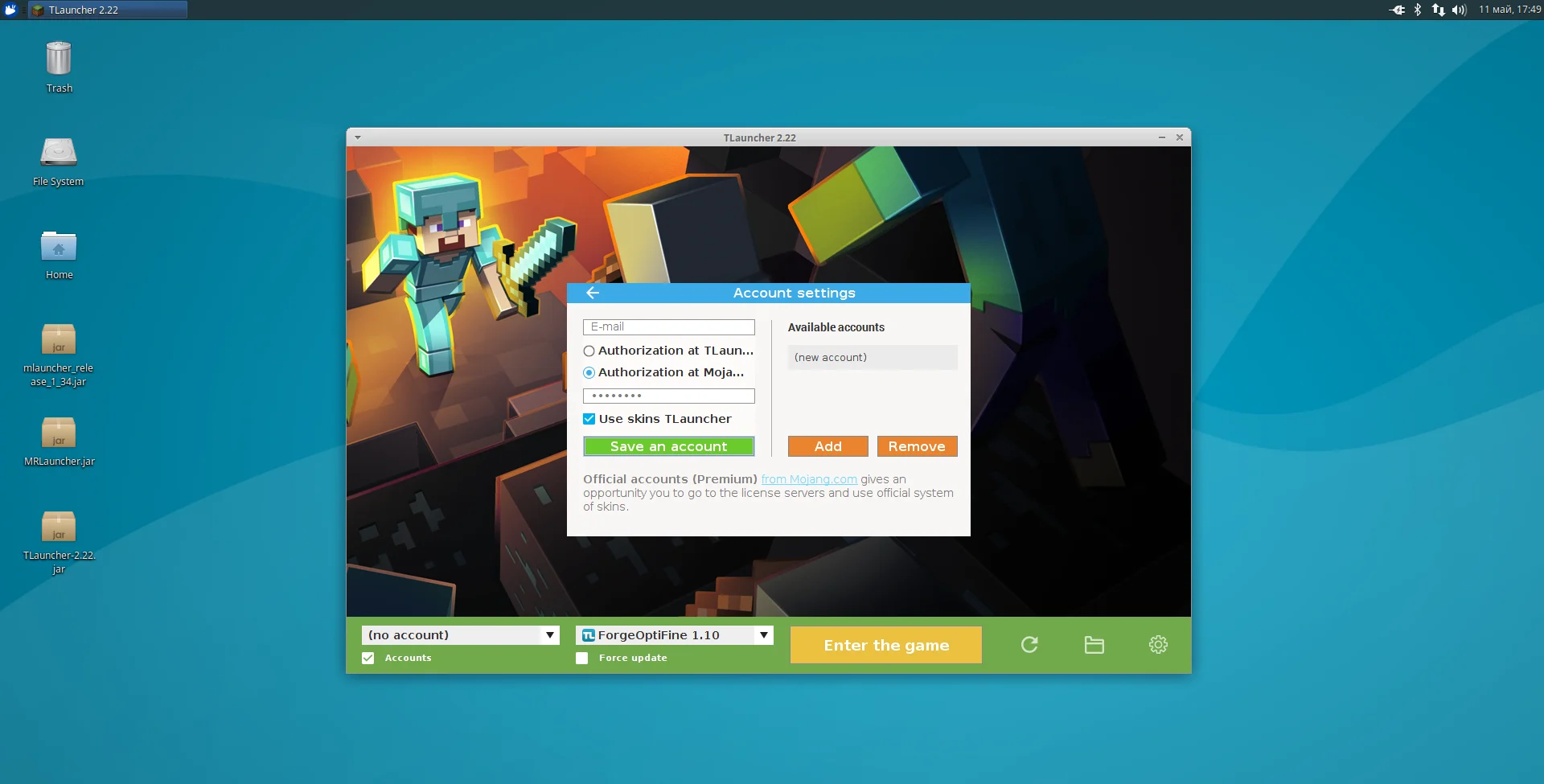Viewport: 1544px width, 784px height.
Task: Click the clock showing 11 май, 17:49
Action: coord(1509,10)
